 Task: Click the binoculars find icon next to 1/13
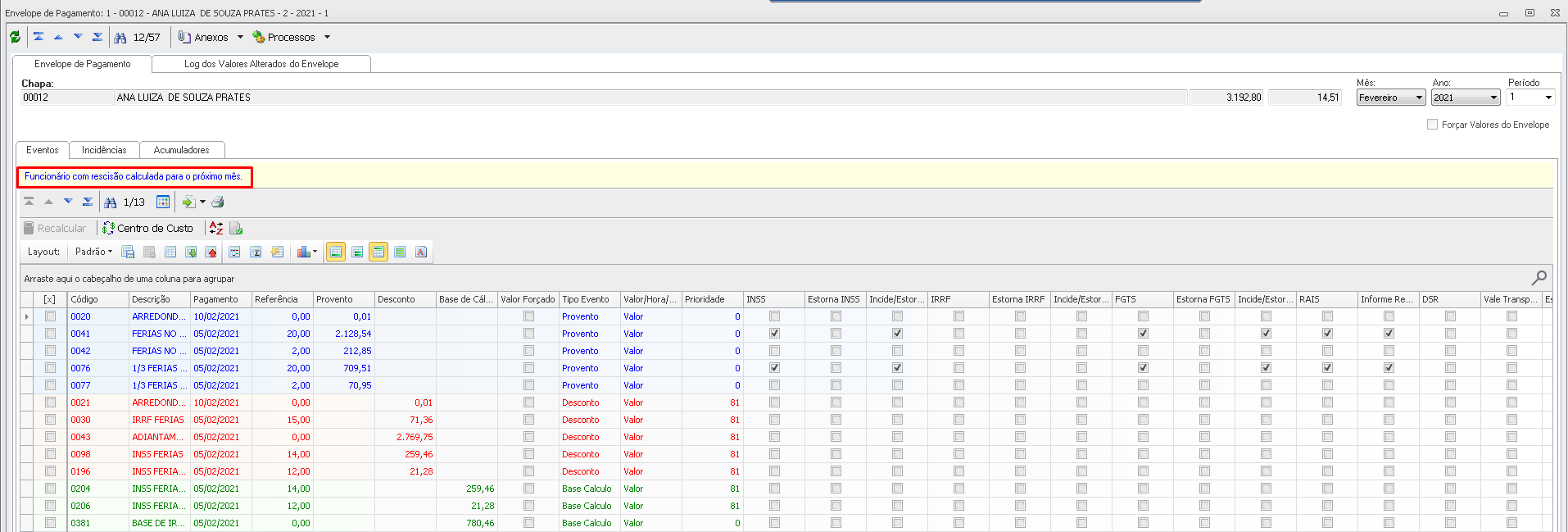tap(111, 202)
